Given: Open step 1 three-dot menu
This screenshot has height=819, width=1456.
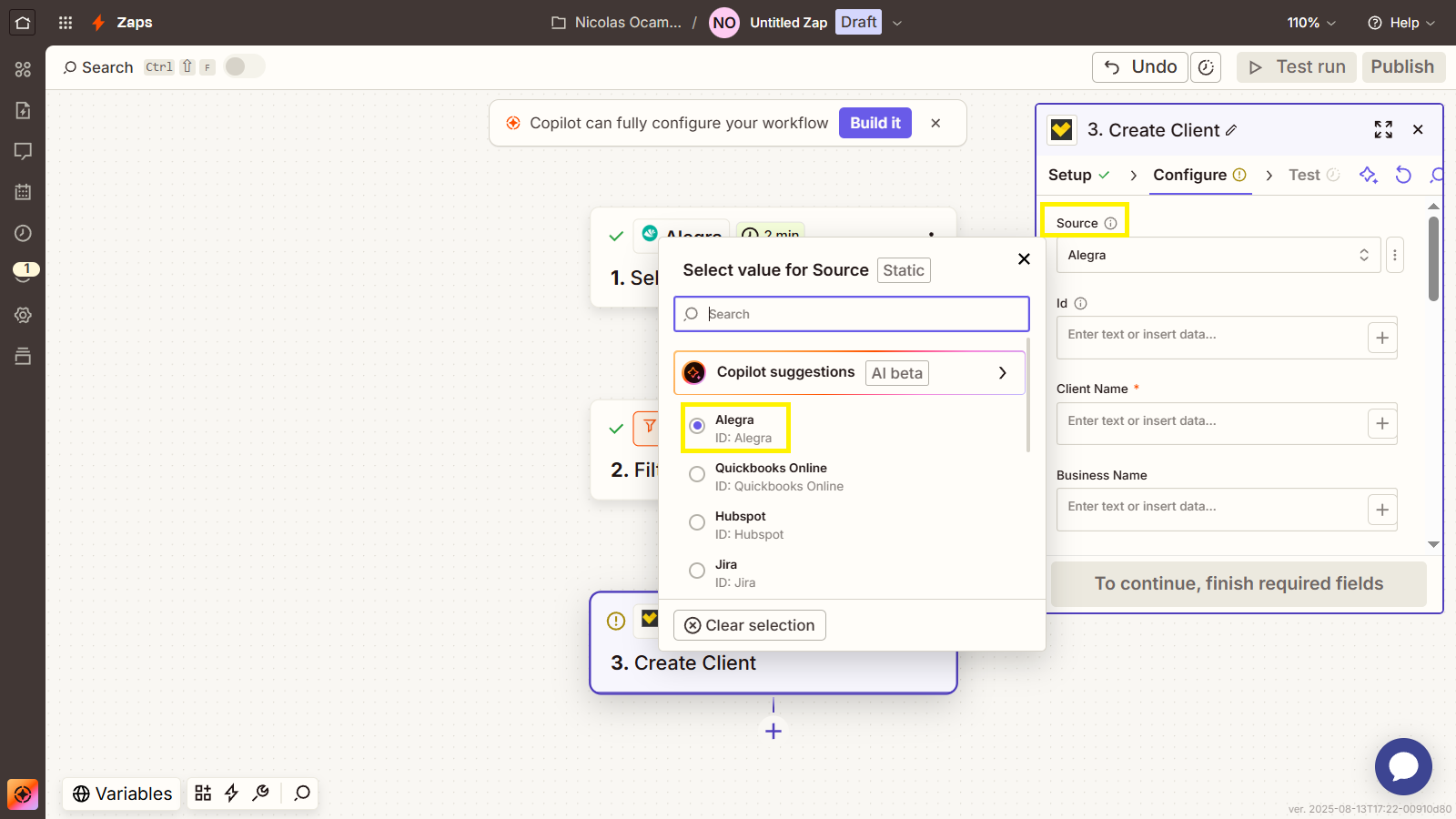Looking at the screenshot, I should point(931,235).
